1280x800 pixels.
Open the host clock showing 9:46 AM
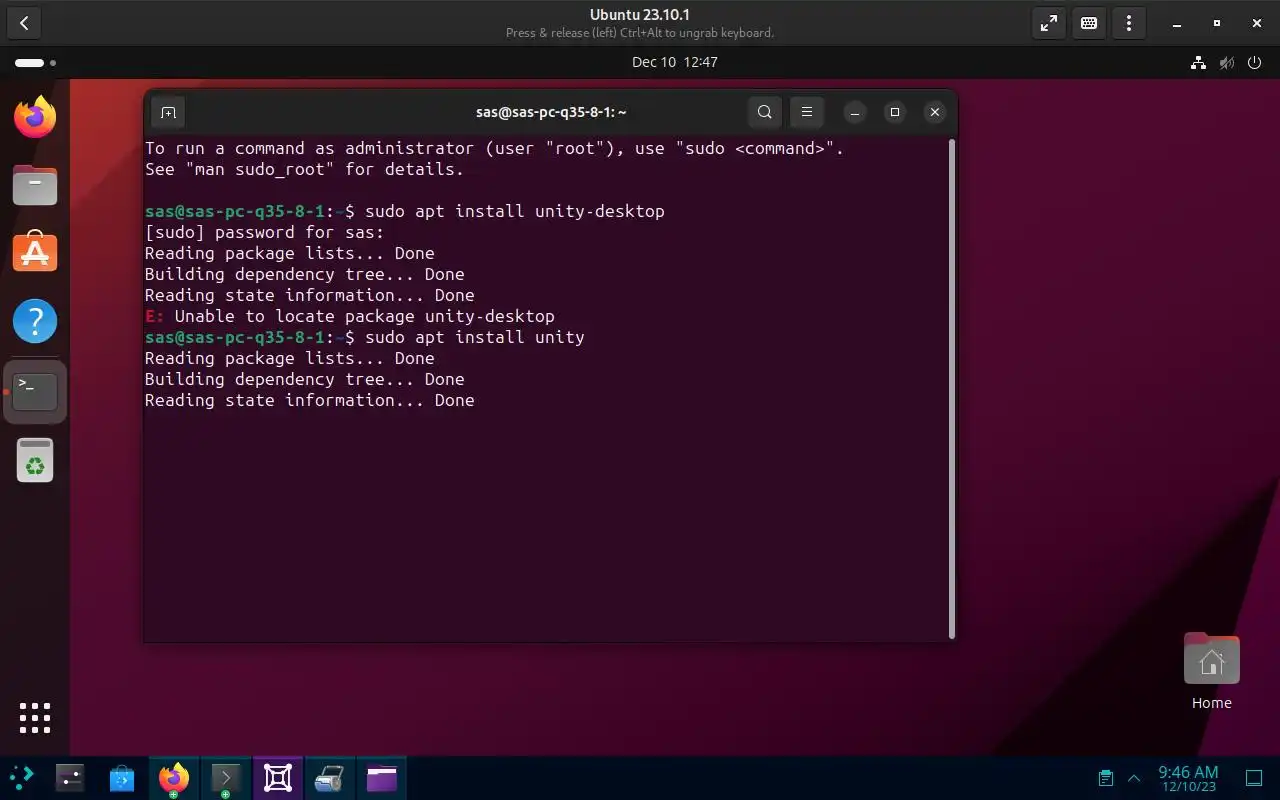coord(1188,778)
